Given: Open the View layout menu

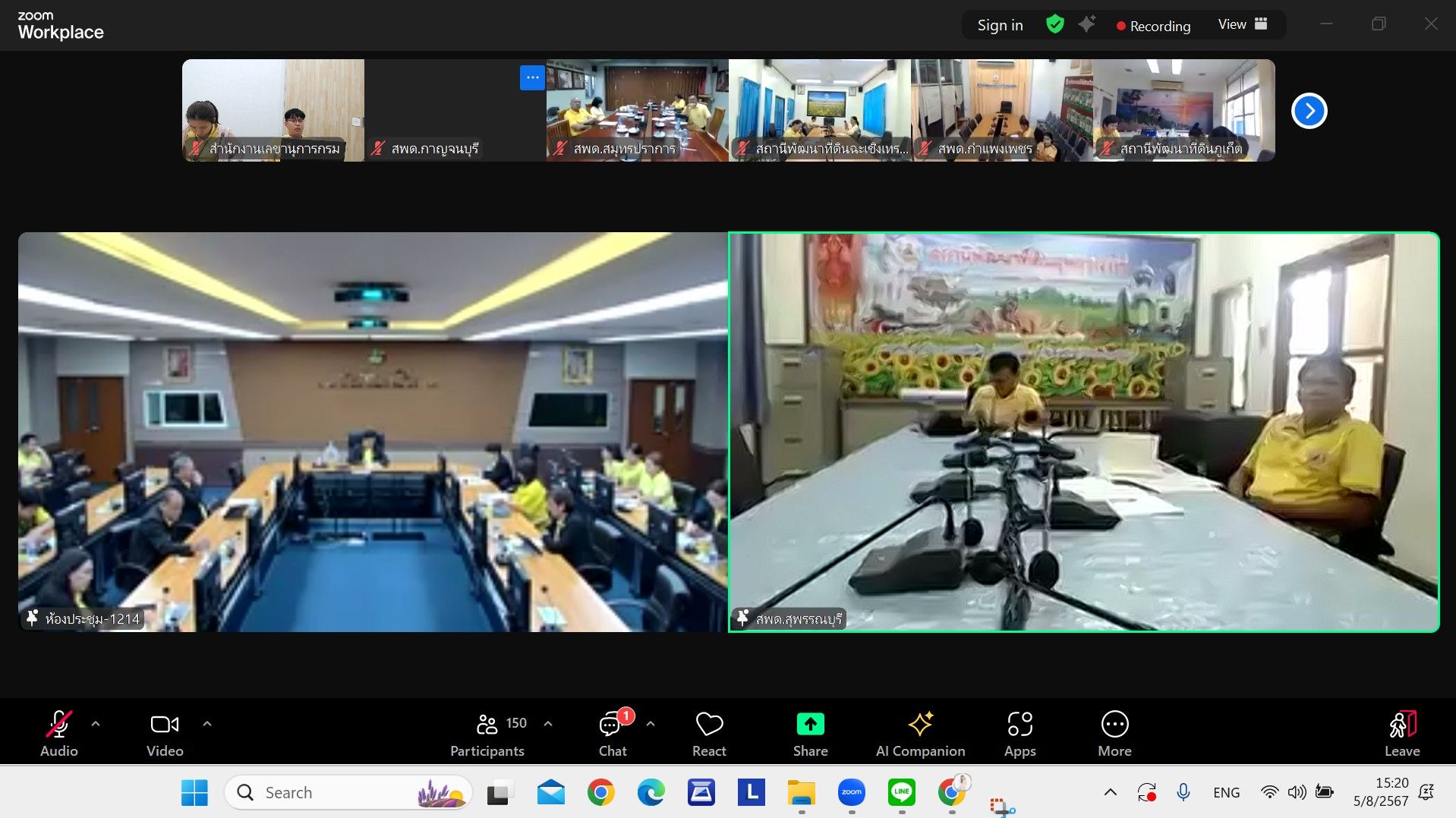Looking at the screenshot, I should [x=1242, y=24].
